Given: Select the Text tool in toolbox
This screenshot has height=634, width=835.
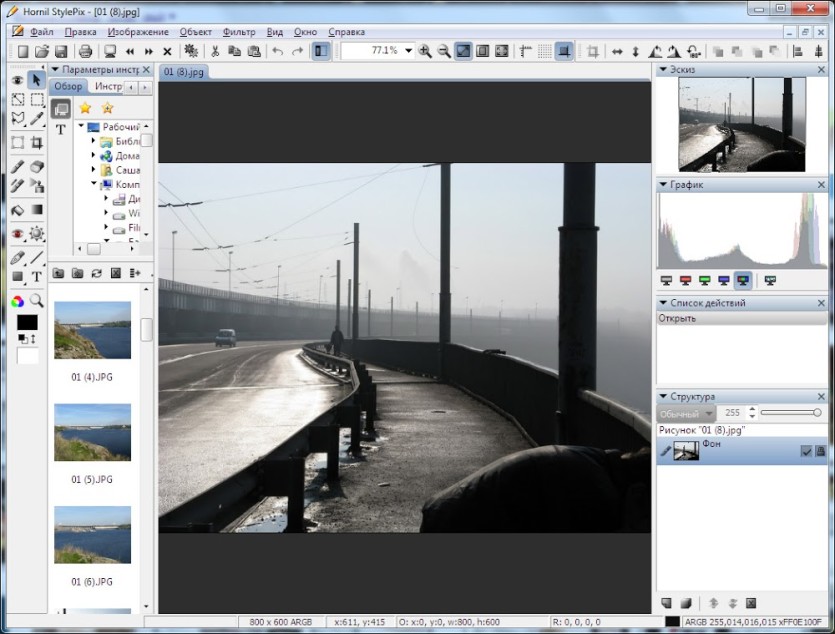Looking at the screenshot, I should tap(36, 277).
